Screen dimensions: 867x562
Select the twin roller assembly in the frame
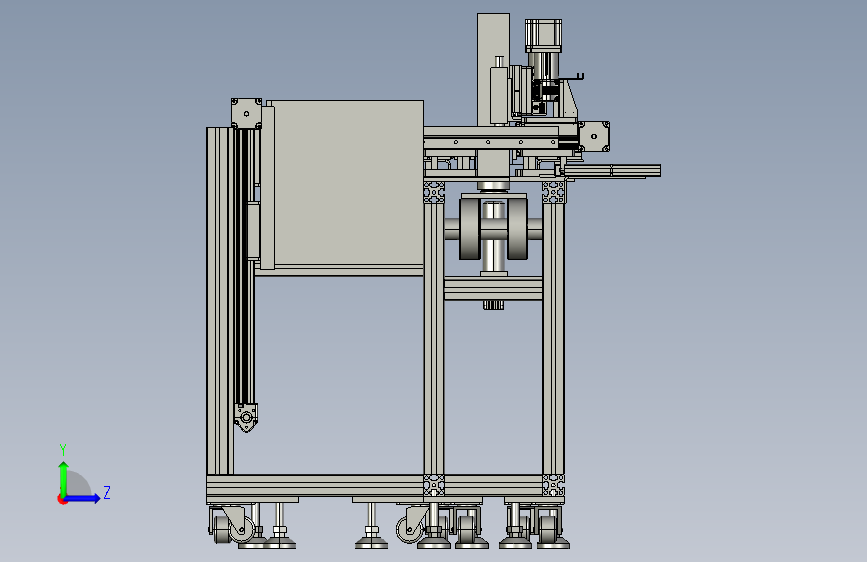(493, 229)
